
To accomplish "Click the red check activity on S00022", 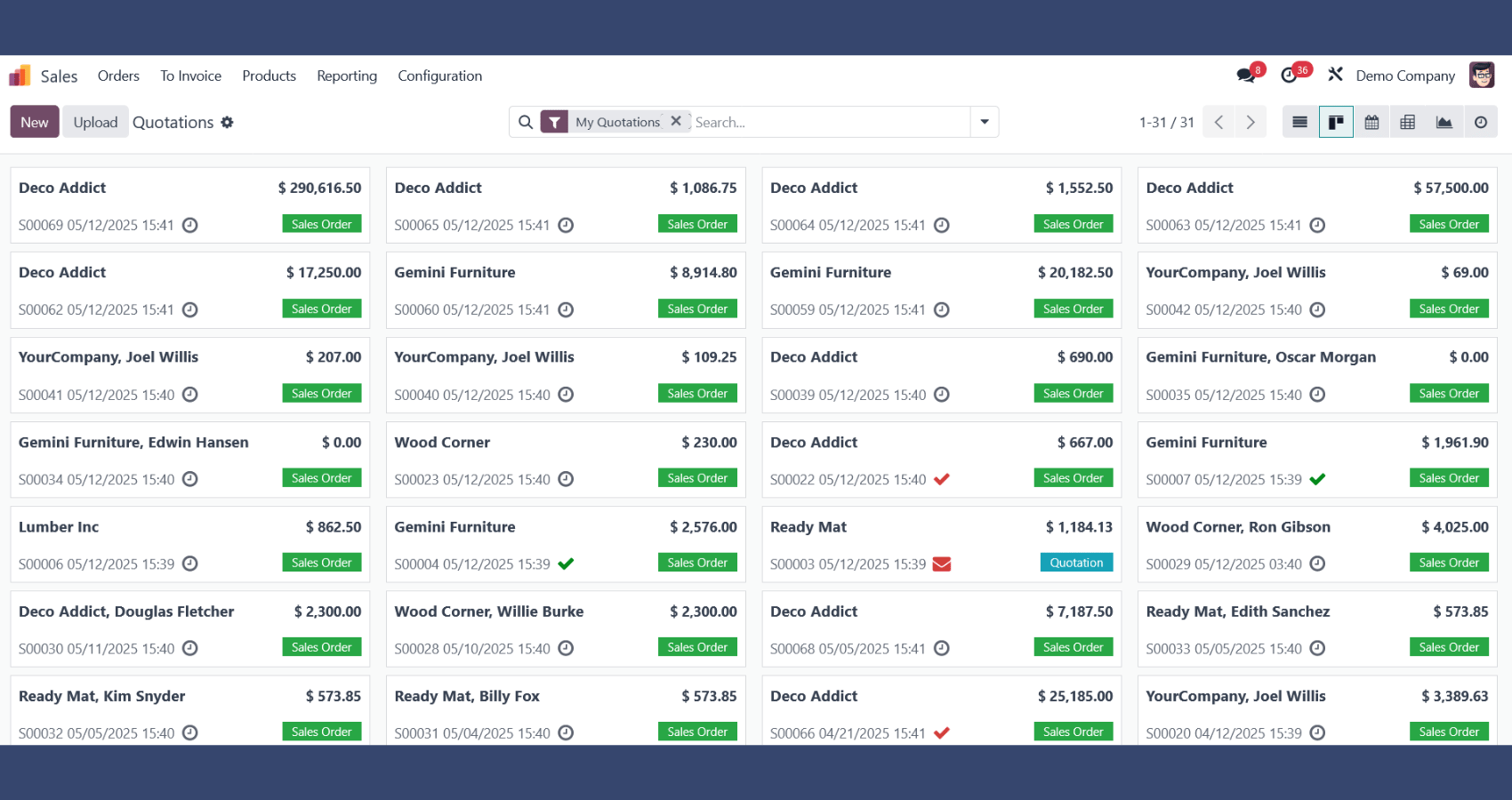I will coord(942,479).
